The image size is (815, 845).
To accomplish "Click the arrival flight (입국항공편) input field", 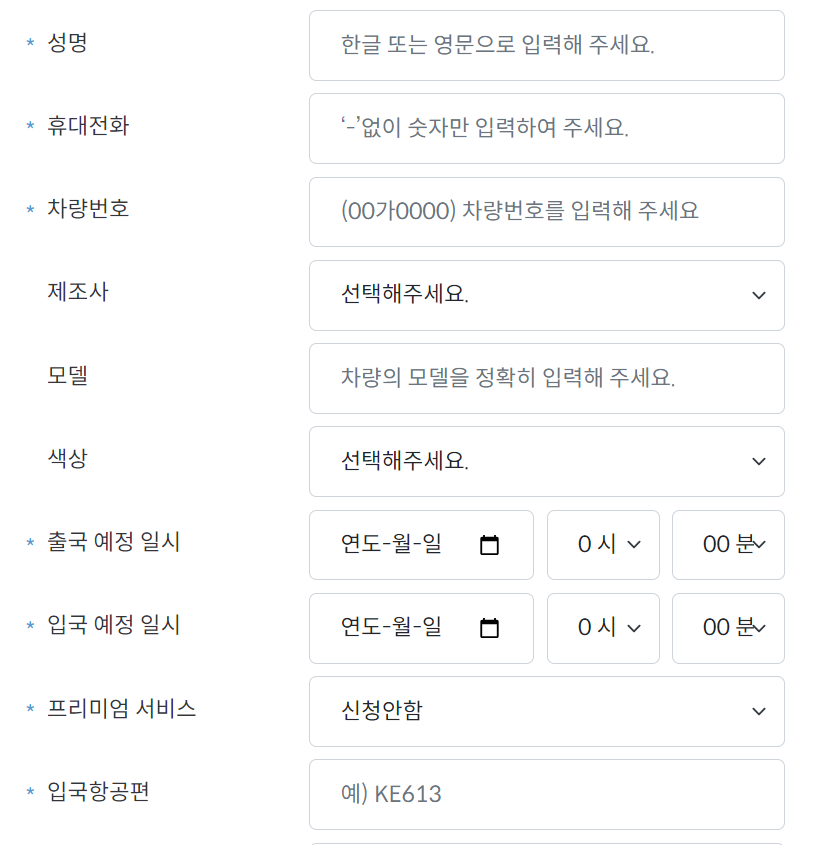I will pyautogui.click(x=545, y=793).
